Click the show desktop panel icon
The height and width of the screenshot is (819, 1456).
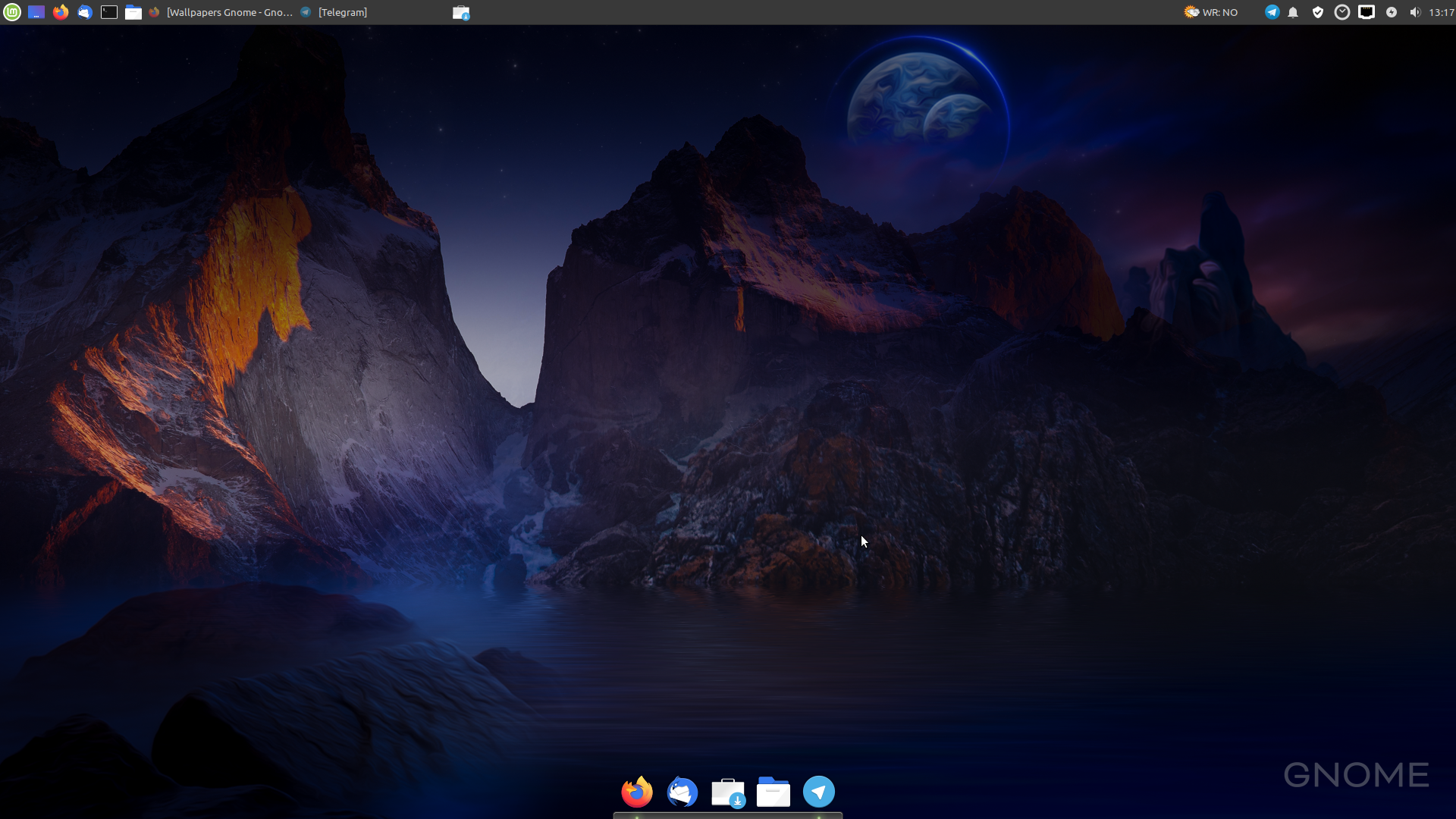click(36, 12)
